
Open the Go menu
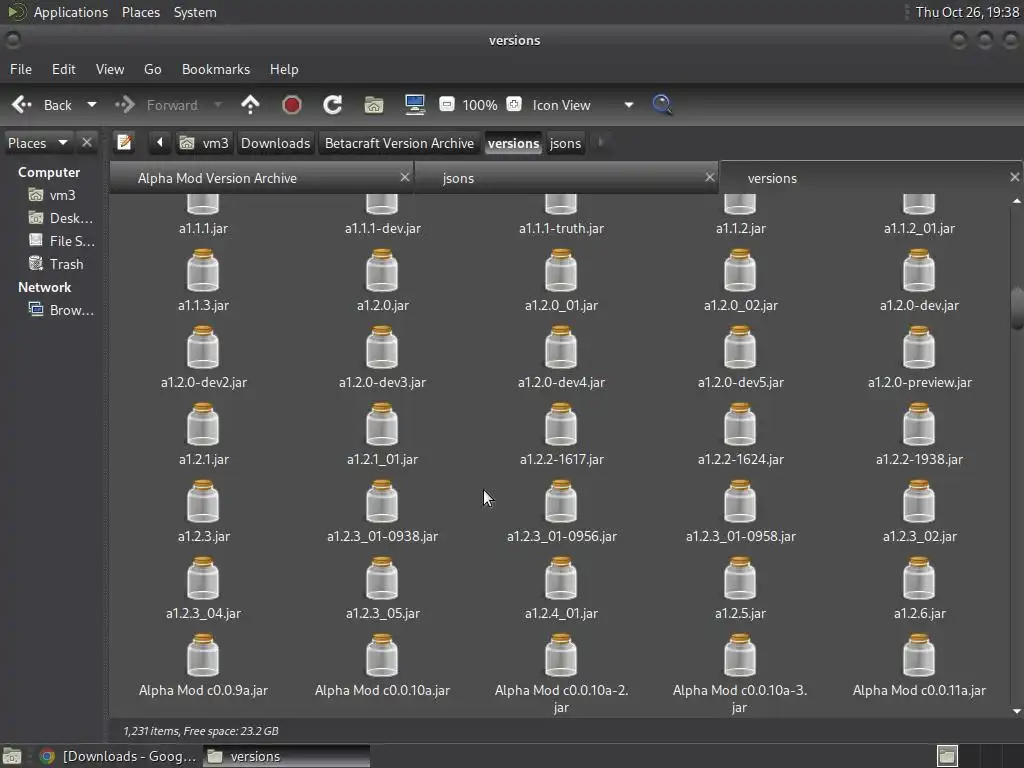(x=152, y=69)
